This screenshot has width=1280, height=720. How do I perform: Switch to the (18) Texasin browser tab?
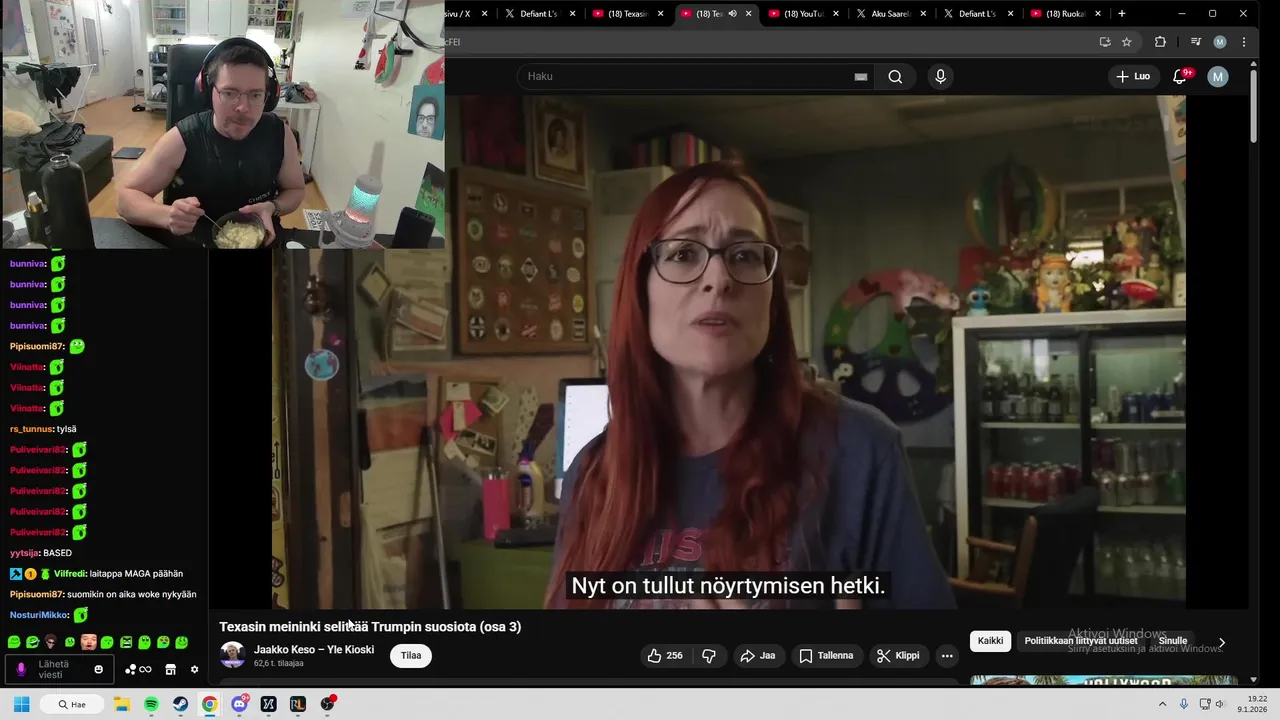pyautogui.click(x=628, y=14)
